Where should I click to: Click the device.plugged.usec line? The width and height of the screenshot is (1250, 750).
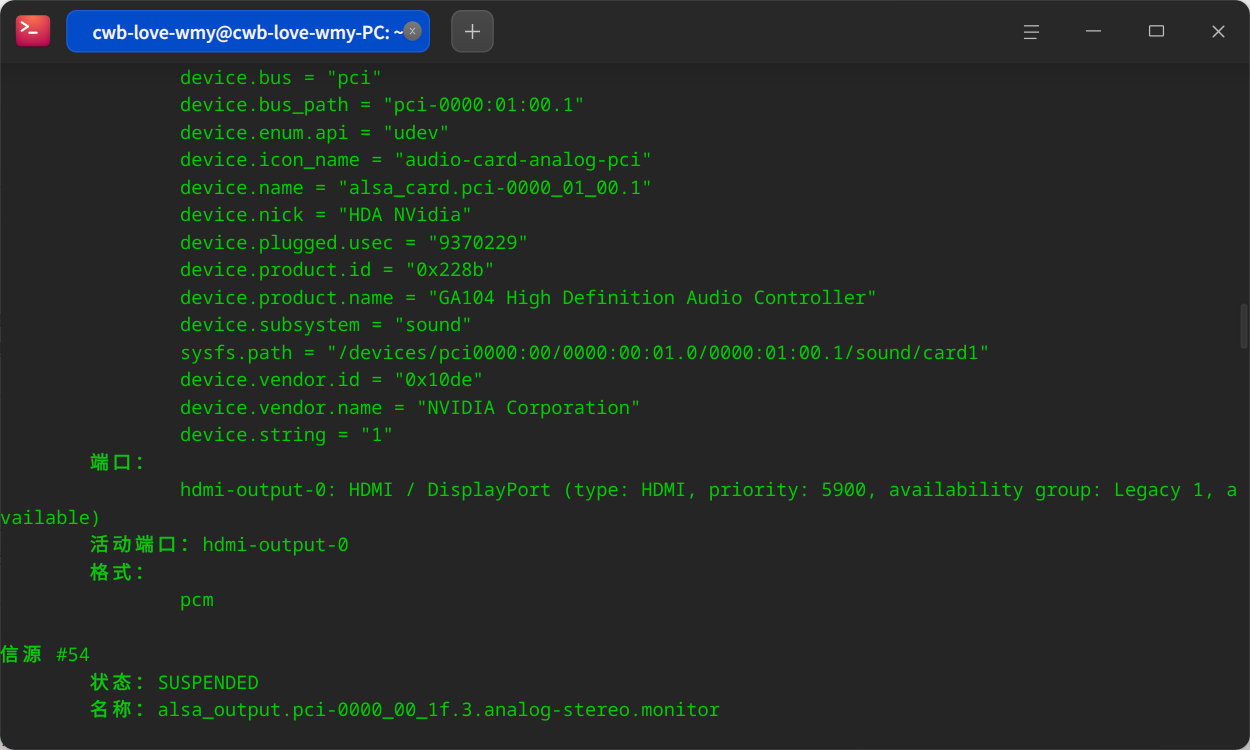click(x=354, y=243)
